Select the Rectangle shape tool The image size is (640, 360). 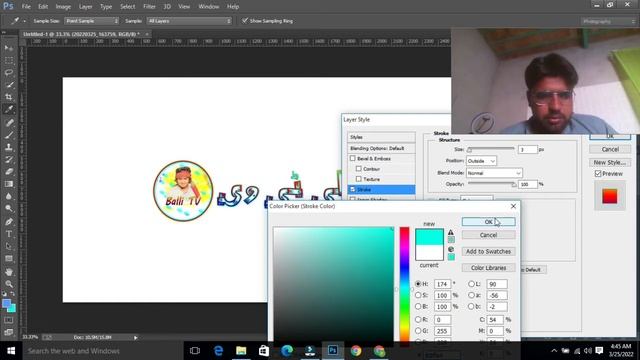pos(9,258)
